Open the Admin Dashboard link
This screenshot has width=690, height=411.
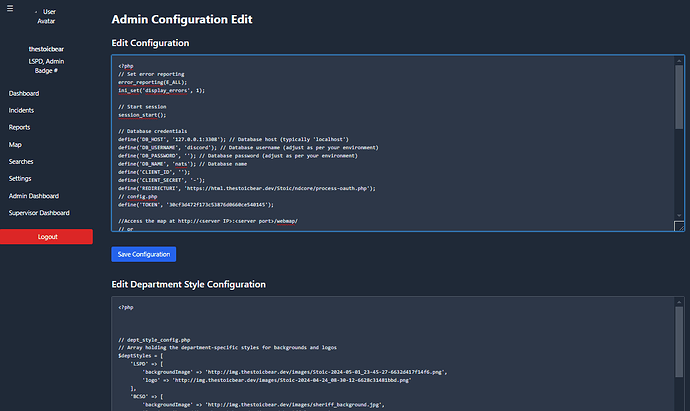[x=33, y=196]
